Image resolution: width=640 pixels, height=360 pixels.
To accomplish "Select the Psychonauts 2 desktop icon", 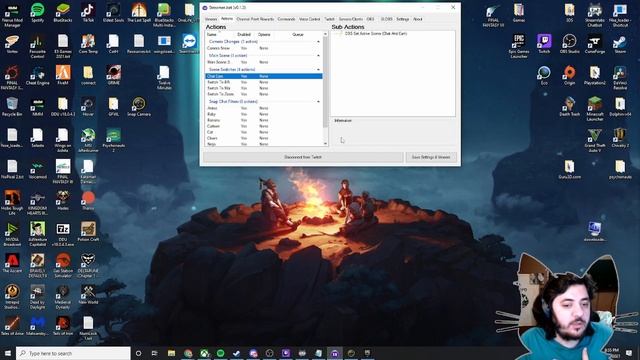I will [x=113, y=140].
